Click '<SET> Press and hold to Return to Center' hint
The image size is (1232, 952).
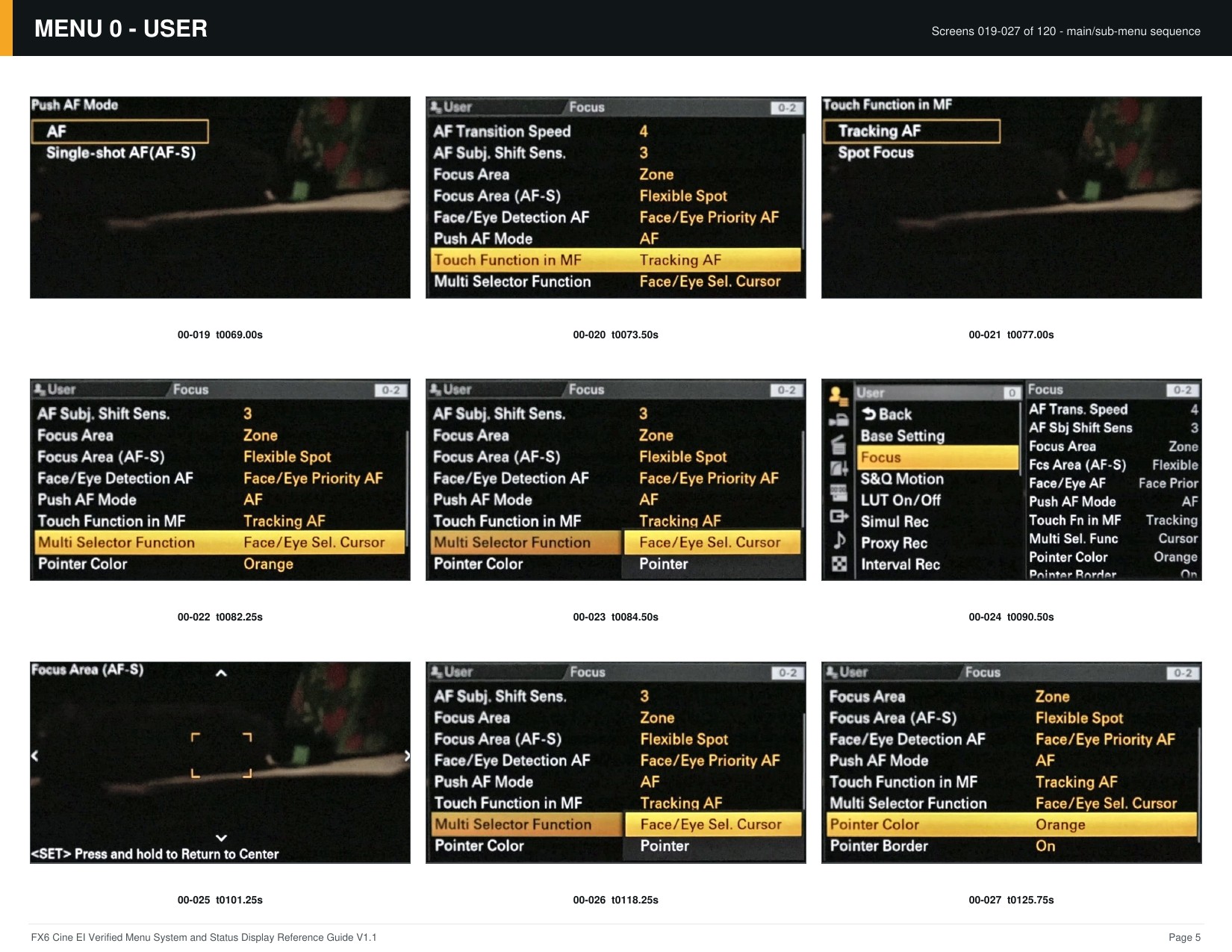coord(155,854)
